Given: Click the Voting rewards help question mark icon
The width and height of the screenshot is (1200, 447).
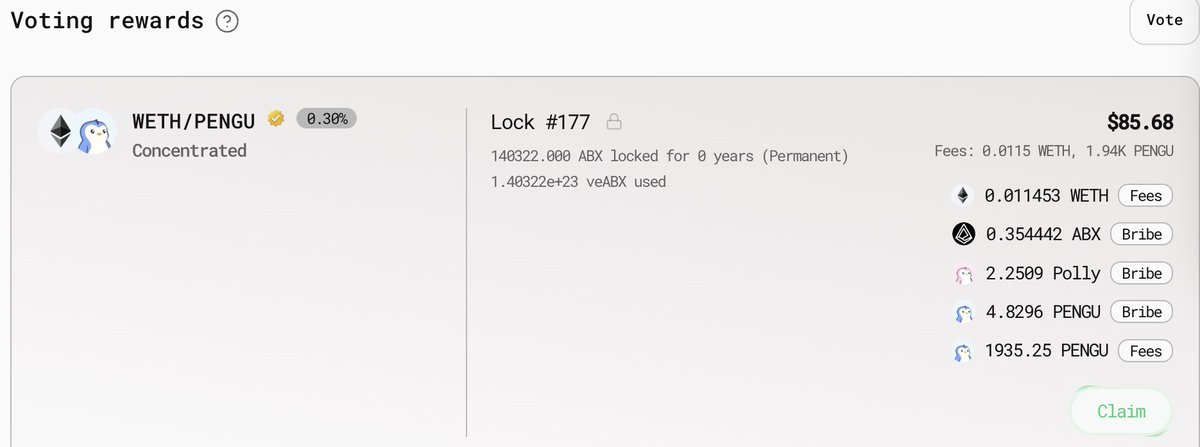Looking at the screenshot, I should click(x=227, y=20).
